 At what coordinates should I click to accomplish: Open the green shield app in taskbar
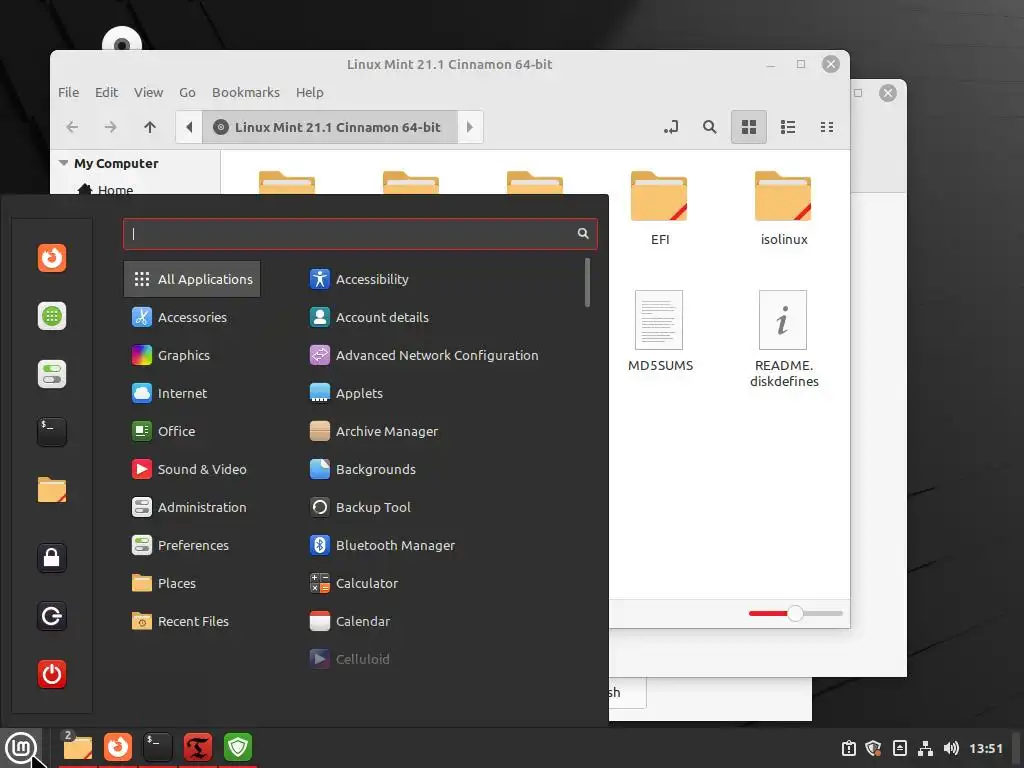[238, 747]
